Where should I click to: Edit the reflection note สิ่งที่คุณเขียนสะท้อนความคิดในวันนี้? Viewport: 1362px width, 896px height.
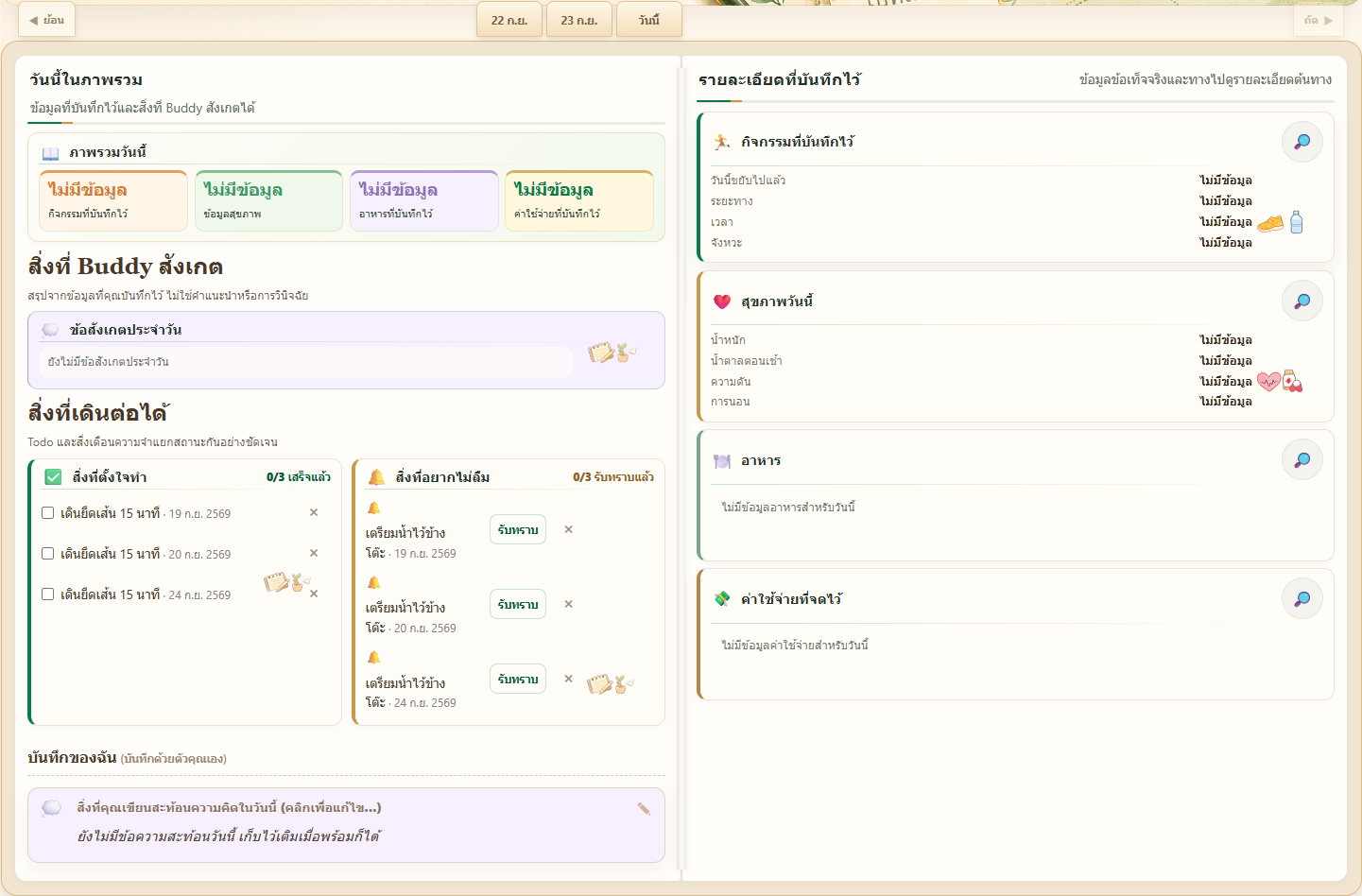click(x=346, y=825)
